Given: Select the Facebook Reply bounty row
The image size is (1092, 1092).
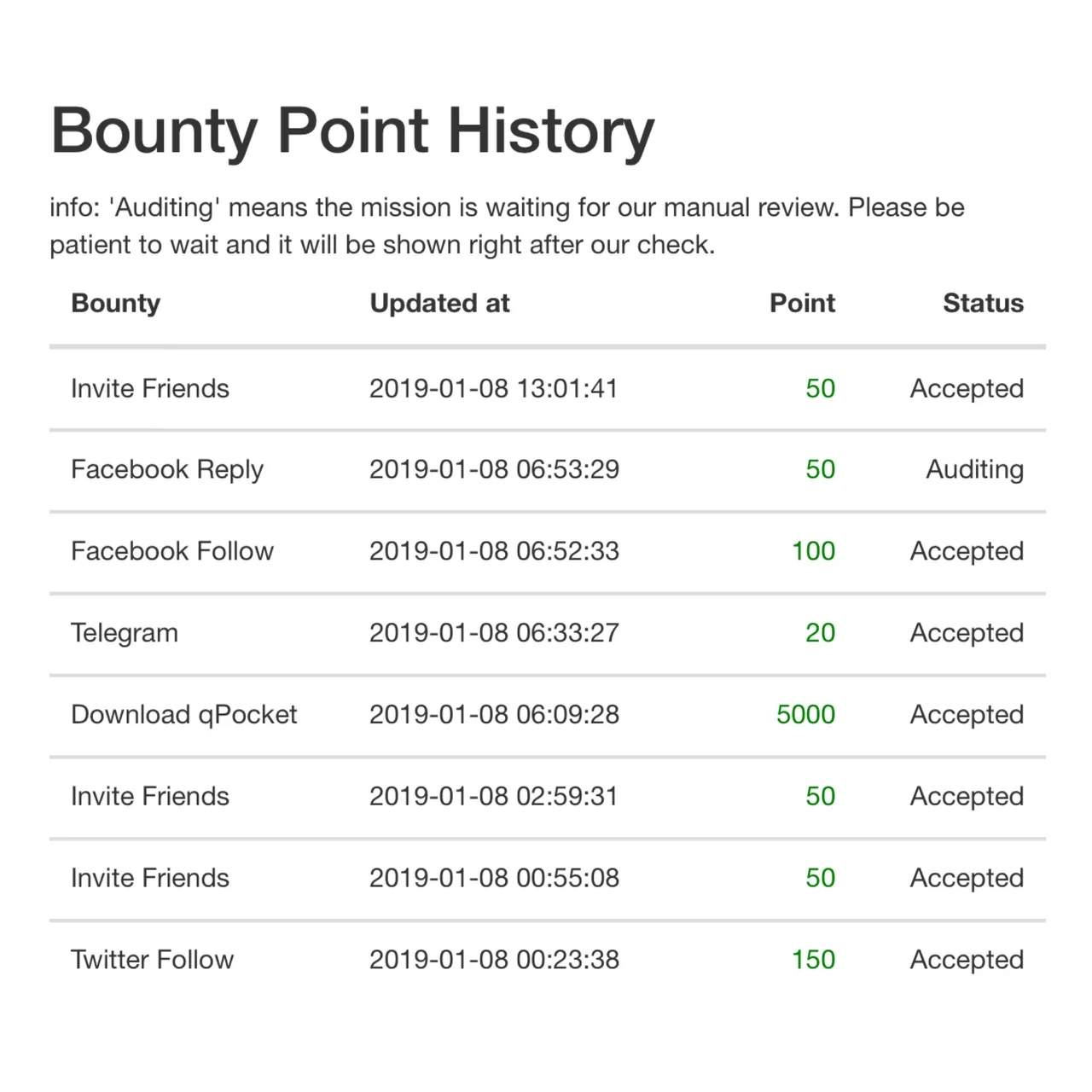Looking at the screenshot, I should (x=548, y=469).
